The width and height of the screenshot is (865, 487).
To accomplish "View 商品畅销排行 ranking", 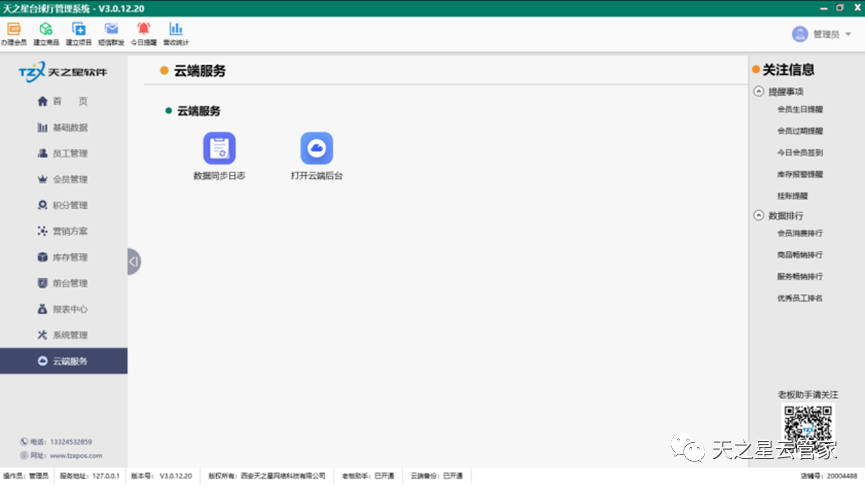I will point(800,255).
